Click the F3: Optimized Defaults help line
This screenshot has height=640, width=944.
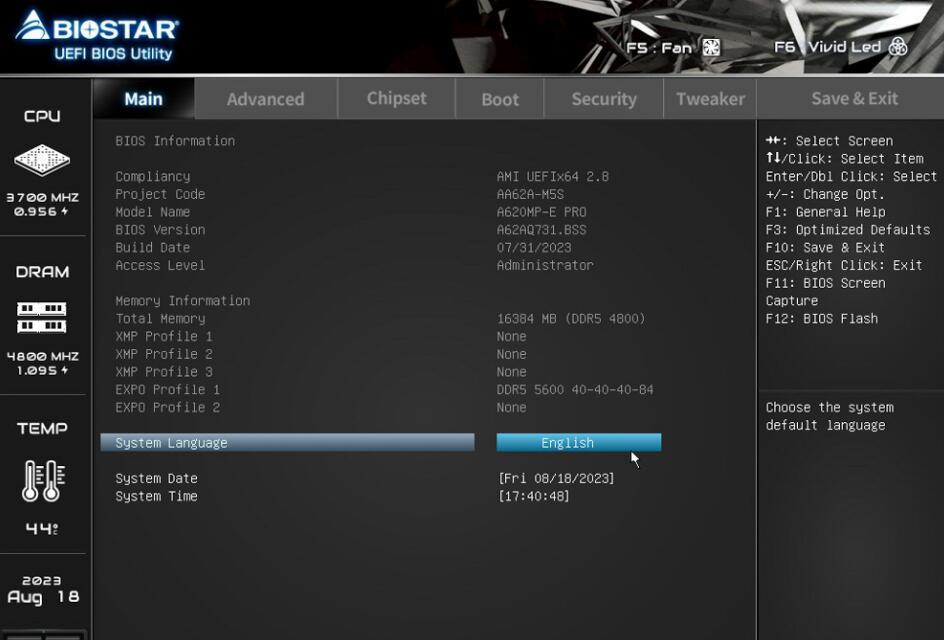848,230
